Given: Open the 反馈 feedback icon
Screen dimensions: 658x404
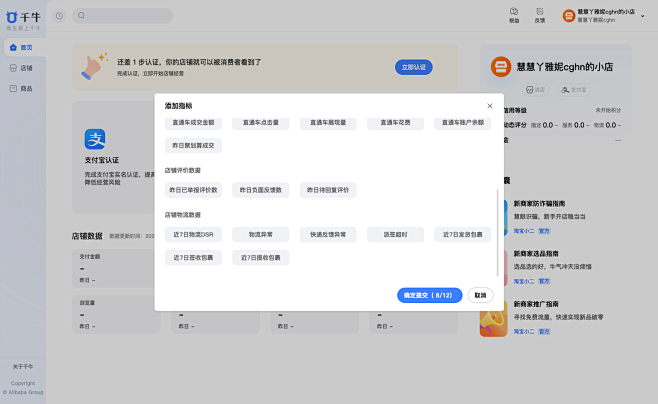Looking at the screenshot, I should [x=540, y=13].
